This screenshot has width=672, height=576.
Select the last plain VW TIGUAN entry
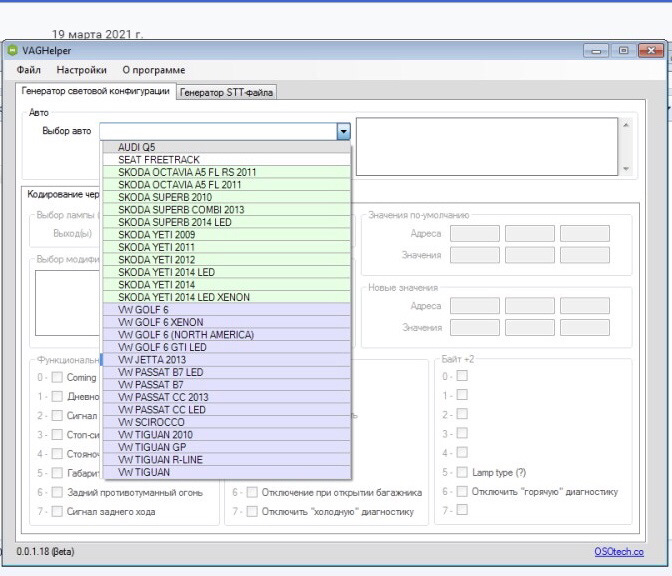(227, 472)
